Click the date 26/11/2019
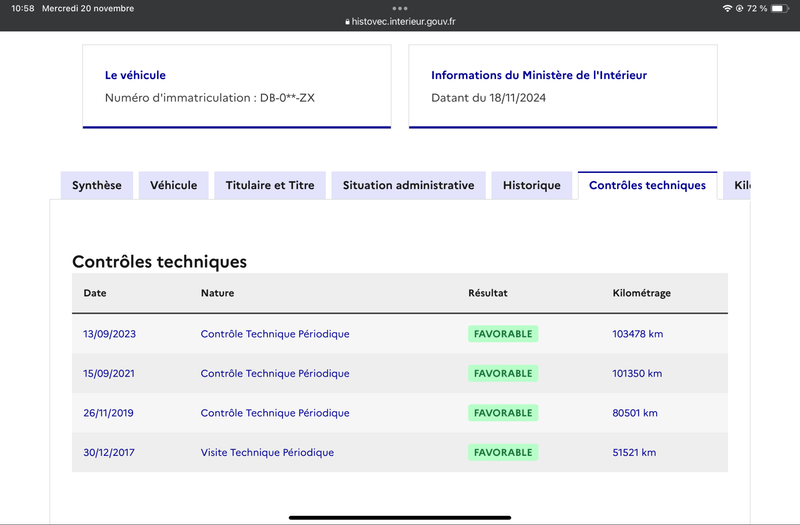 (108, 413)
